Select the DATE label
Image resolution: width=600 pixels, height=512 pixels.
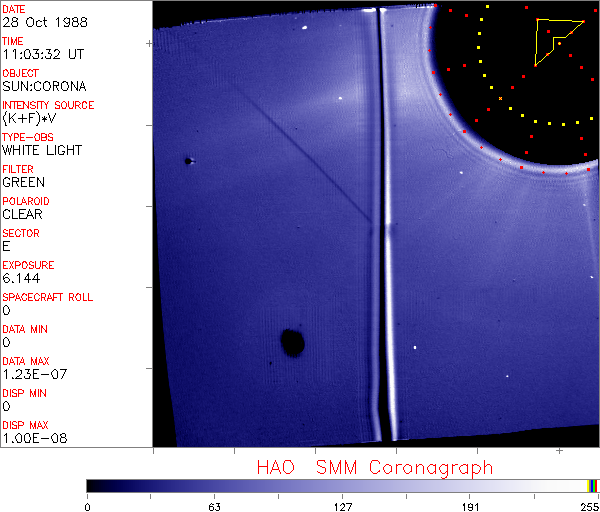(14, 9)
